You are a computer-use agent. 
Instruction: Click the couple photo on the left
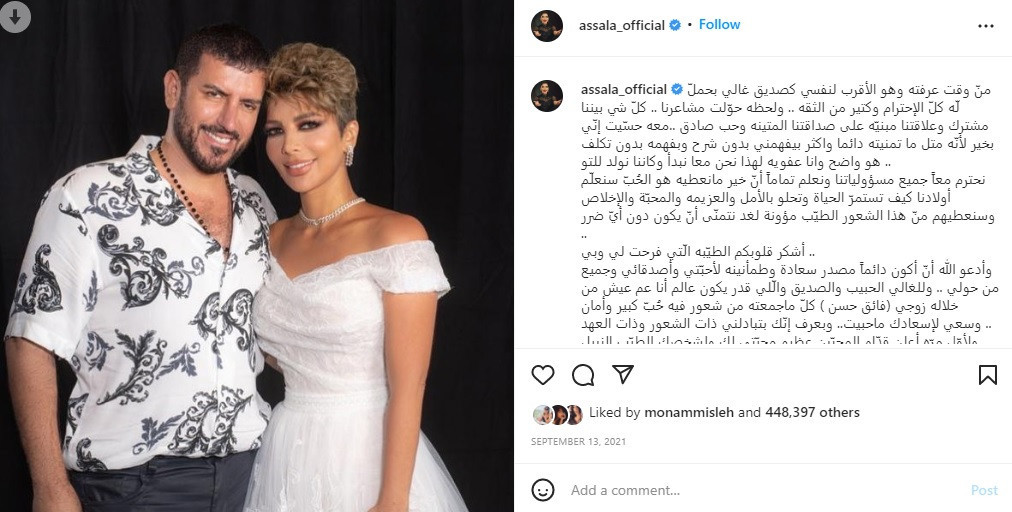click(257, 256)
